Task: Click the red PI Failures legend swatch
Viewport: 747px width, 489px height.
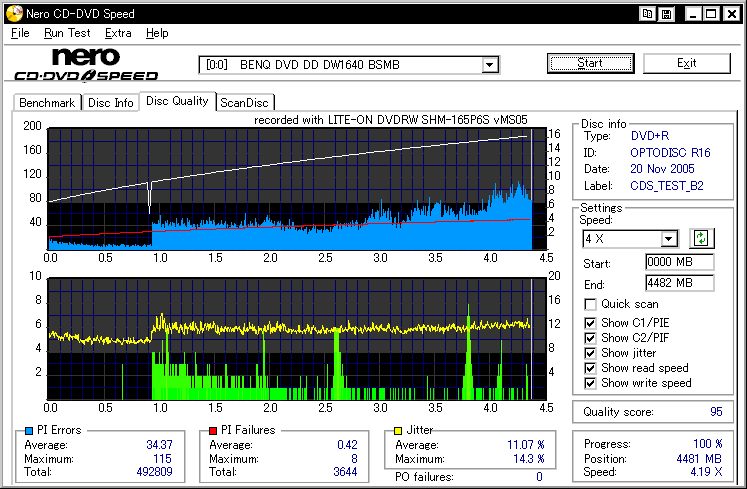Action: coord(213,431)
